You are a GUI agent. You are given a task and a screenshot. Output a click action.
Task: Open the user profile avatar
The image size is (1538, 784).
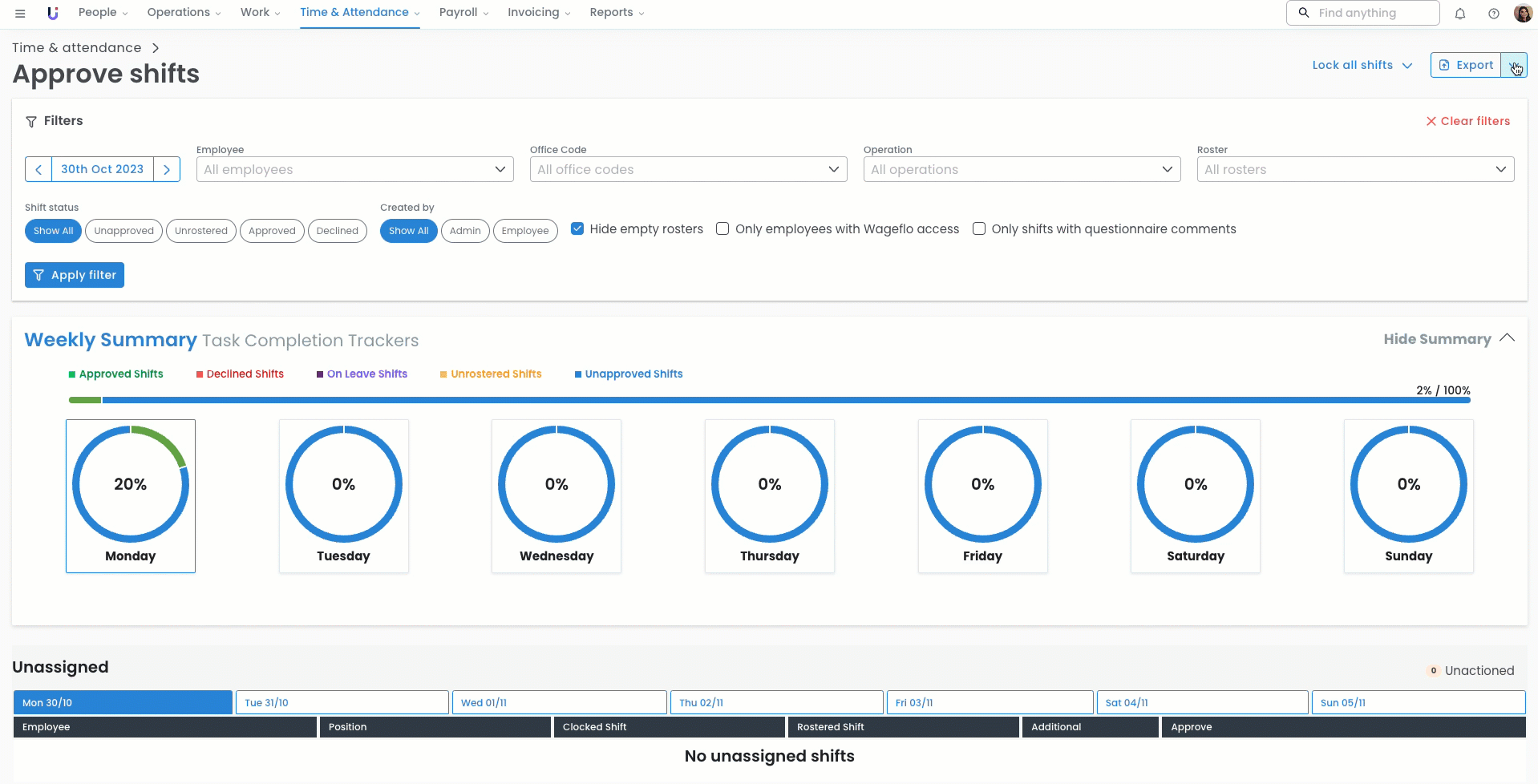click(x=1523, y=14)
